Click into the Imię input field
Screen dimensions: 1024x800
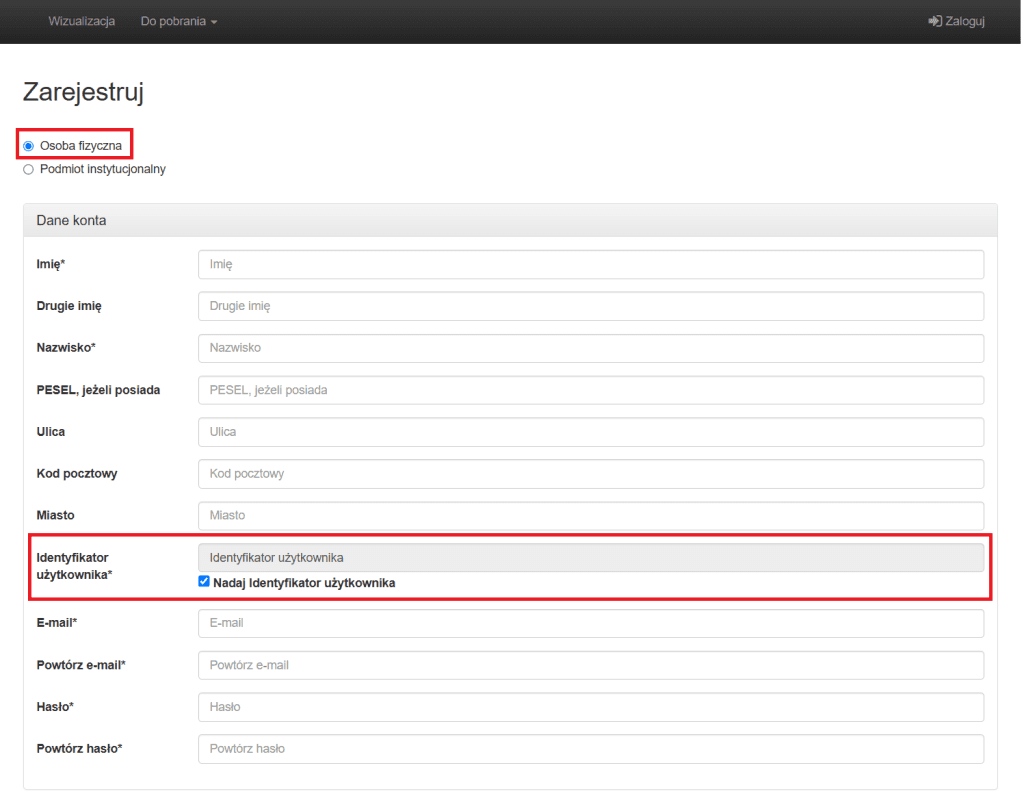coord(590,264)
